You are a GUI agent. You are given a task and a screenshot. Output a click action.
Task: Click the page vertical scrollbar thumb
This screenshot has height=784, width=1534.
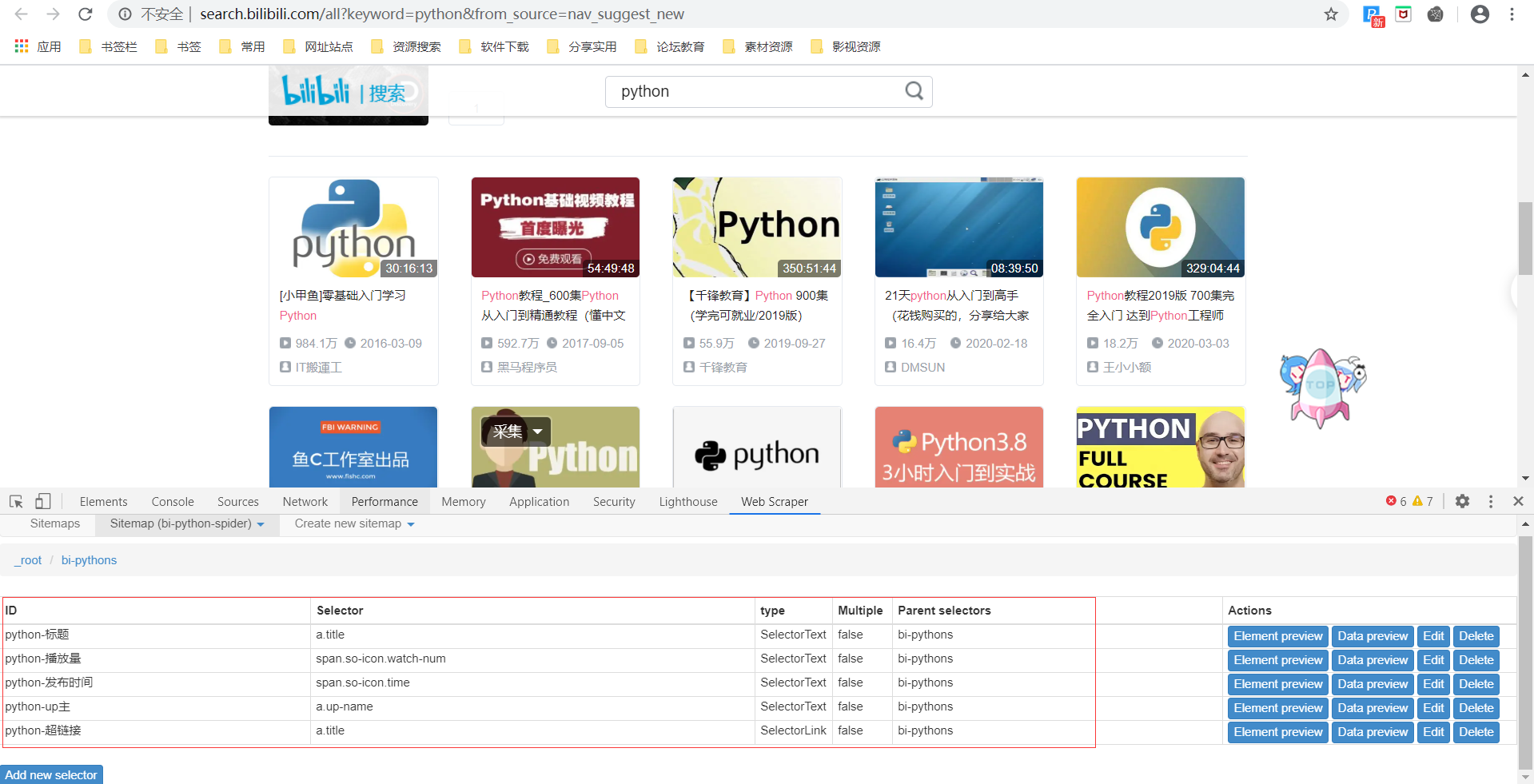(x=1525, y=238)
